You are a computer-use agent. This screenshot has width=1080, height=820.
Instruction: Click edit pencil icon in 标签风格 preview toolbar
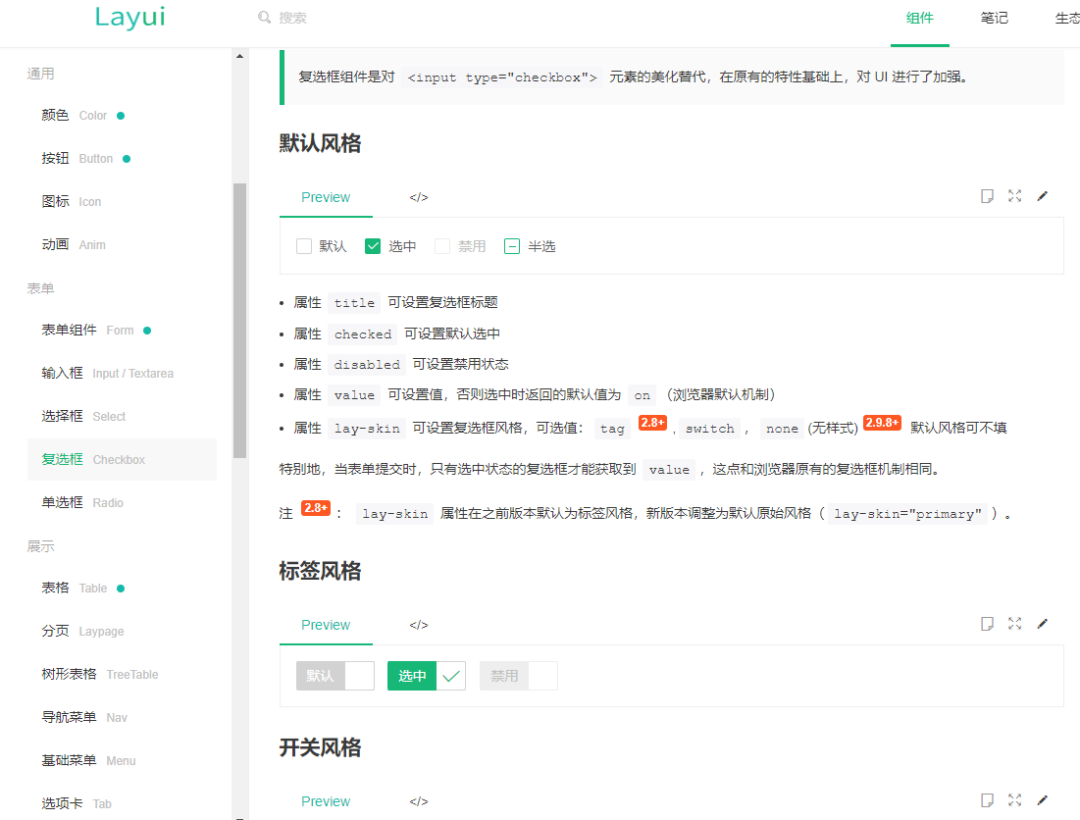click(x=1042, y=624)
